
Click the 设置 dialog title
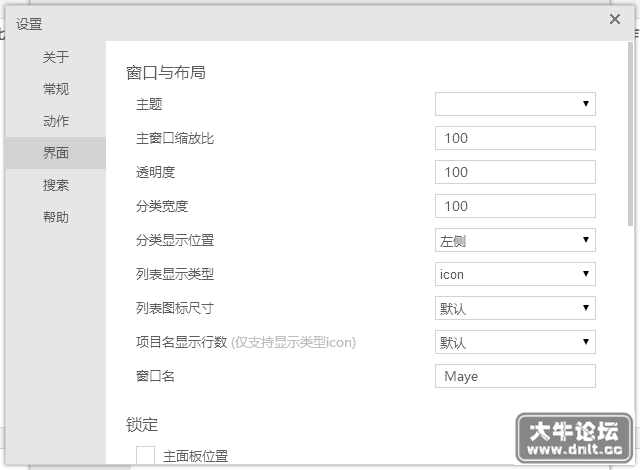pyautogui.click(x=29, y=24)
